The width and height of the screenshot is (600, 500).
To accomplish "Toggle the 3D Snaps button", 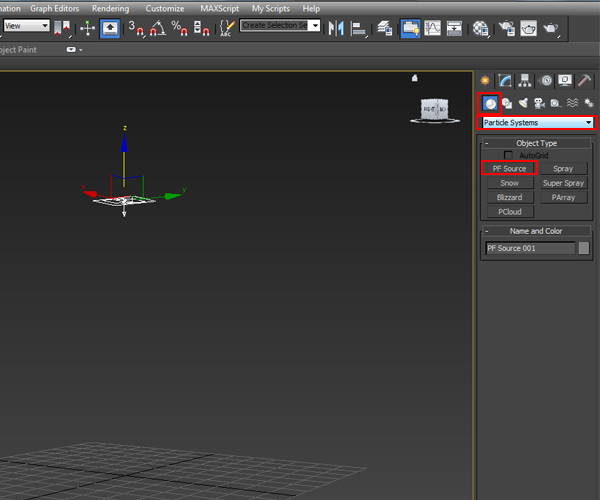I will (x=136, y=28).
